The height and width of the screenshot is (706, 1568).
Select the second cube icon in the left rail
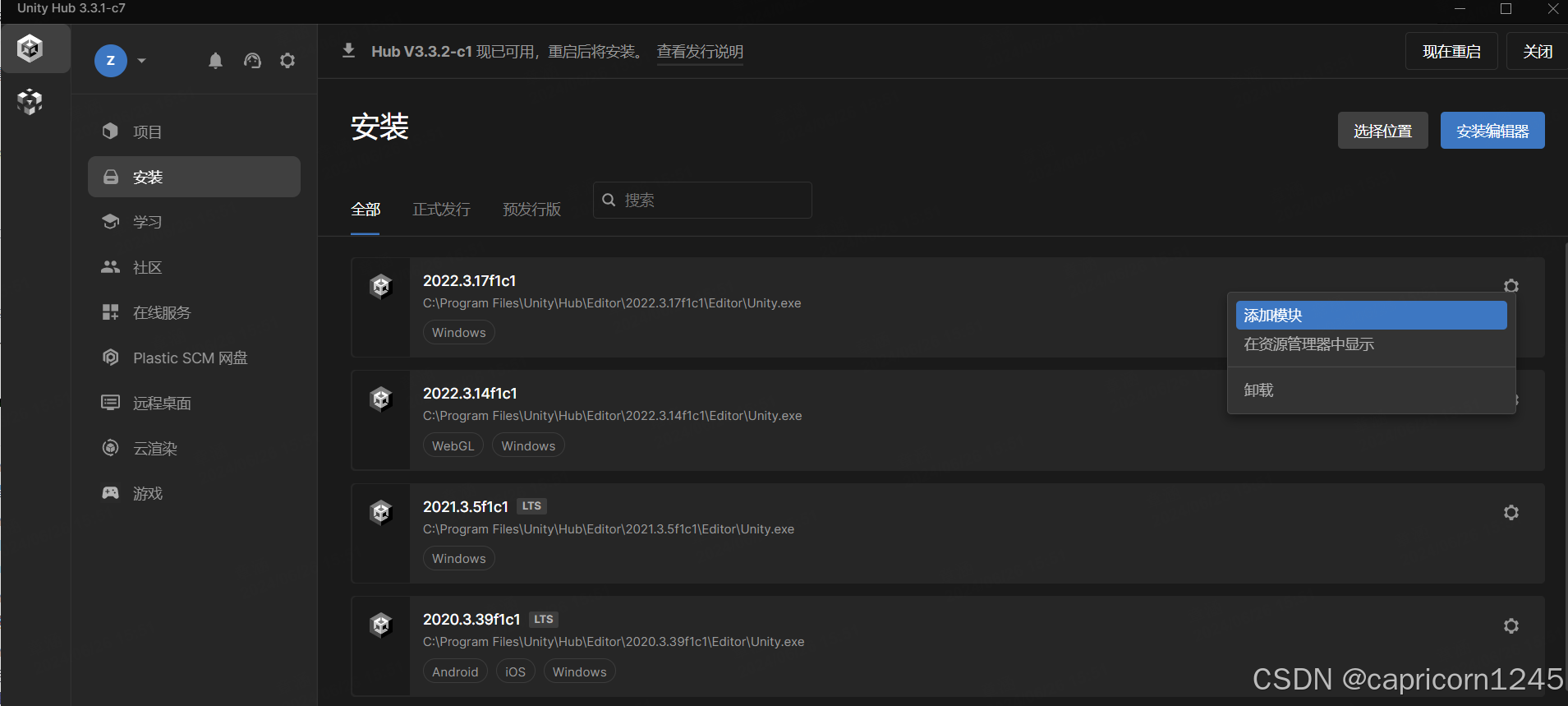[x=30, y=102]
